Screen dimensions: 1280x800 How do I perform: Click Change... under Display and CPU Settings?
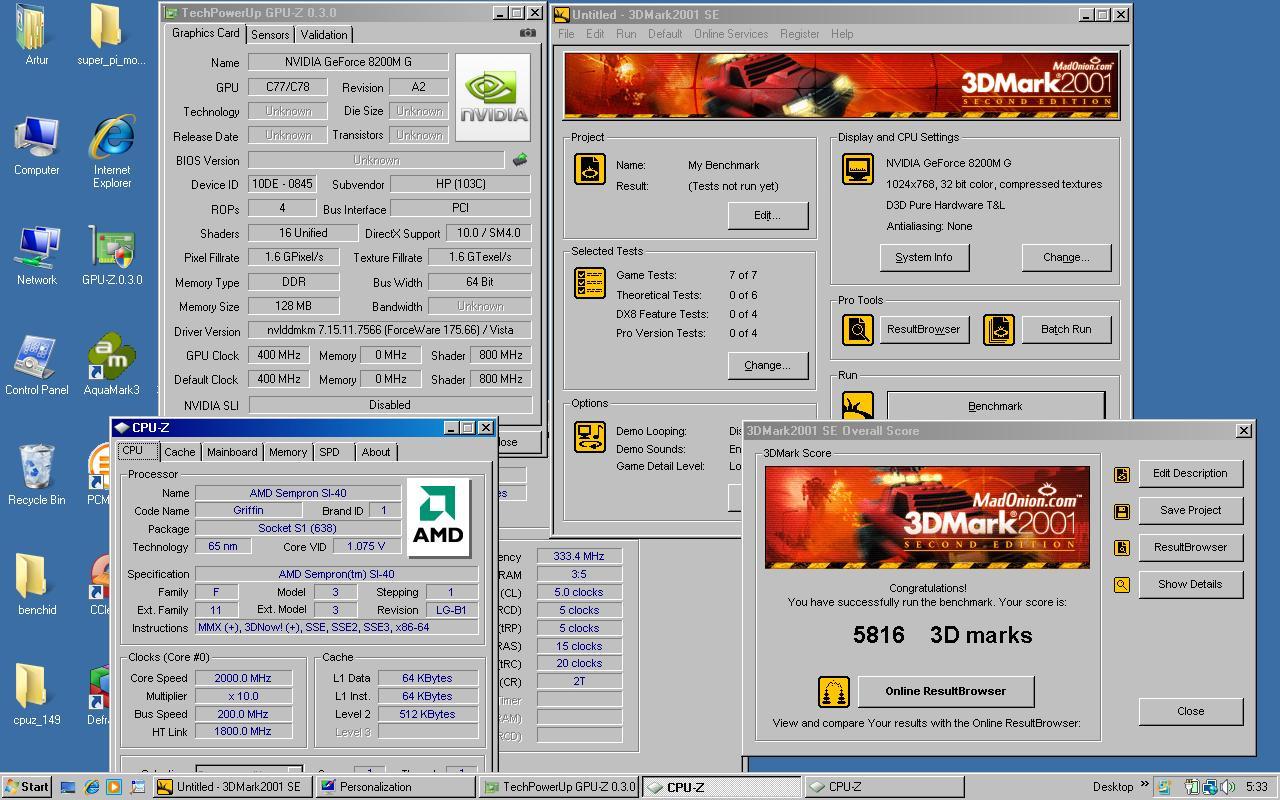(x=1067, y=258)
